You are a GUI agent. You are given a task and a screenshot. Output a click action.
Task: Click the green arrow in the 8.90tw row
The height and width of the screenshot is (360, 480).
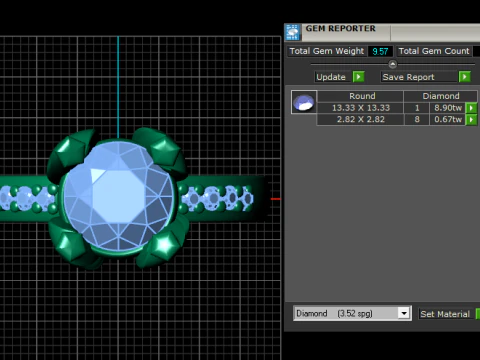[471, 108]
